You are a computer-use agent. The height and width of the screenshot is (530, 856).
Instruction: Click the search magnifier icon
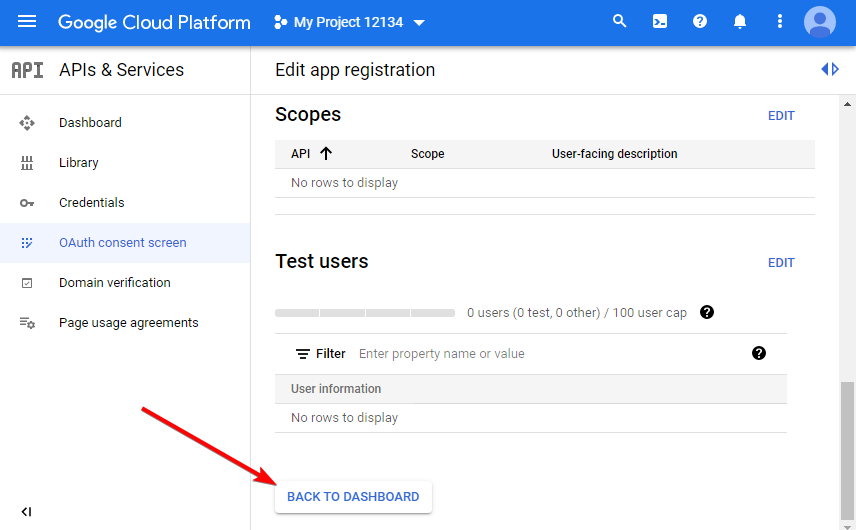coord(620,22)
